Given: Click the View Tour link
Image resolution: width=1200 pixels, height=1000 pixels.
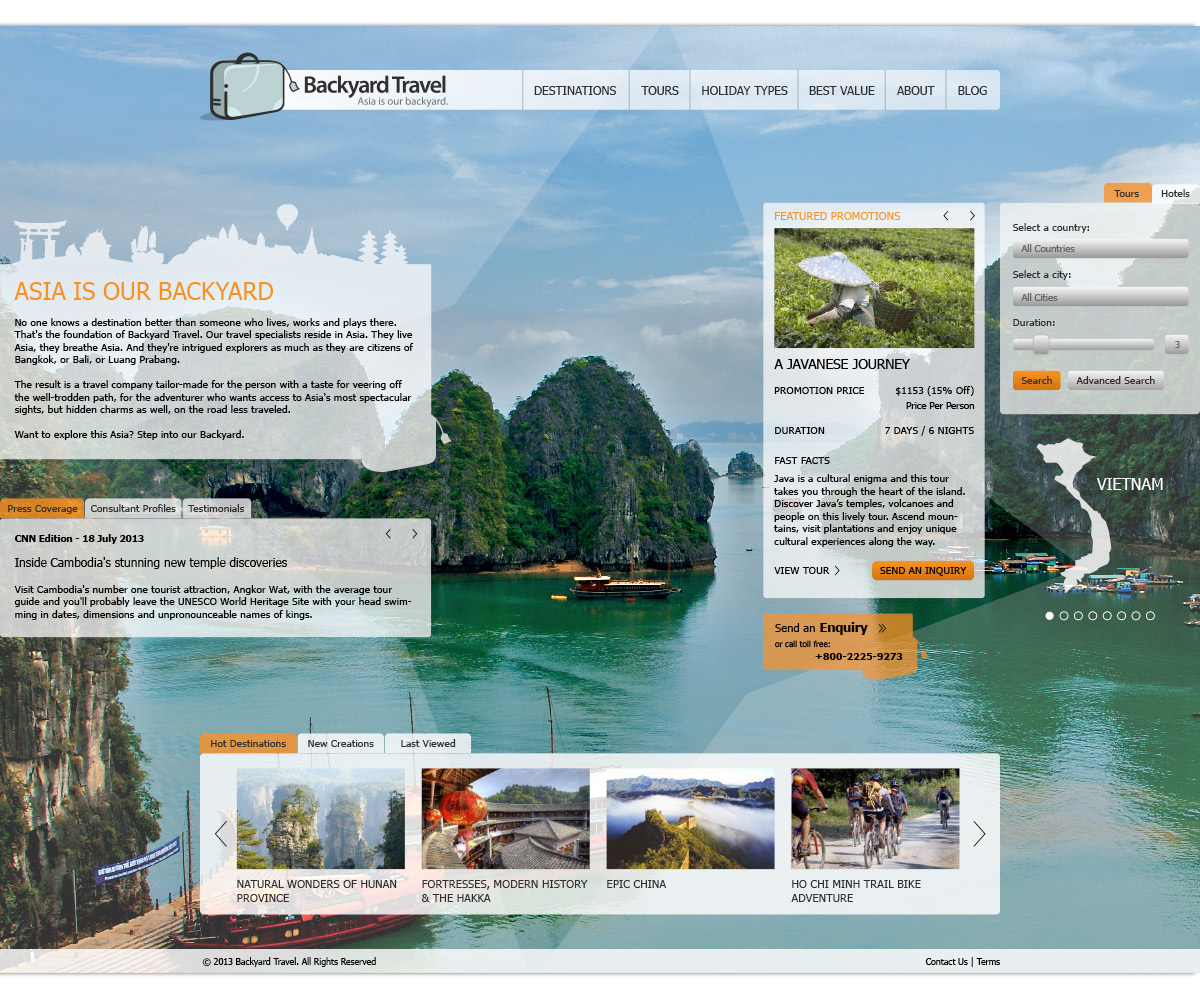Looking at the screenshot, I should (x=802, y=571).
